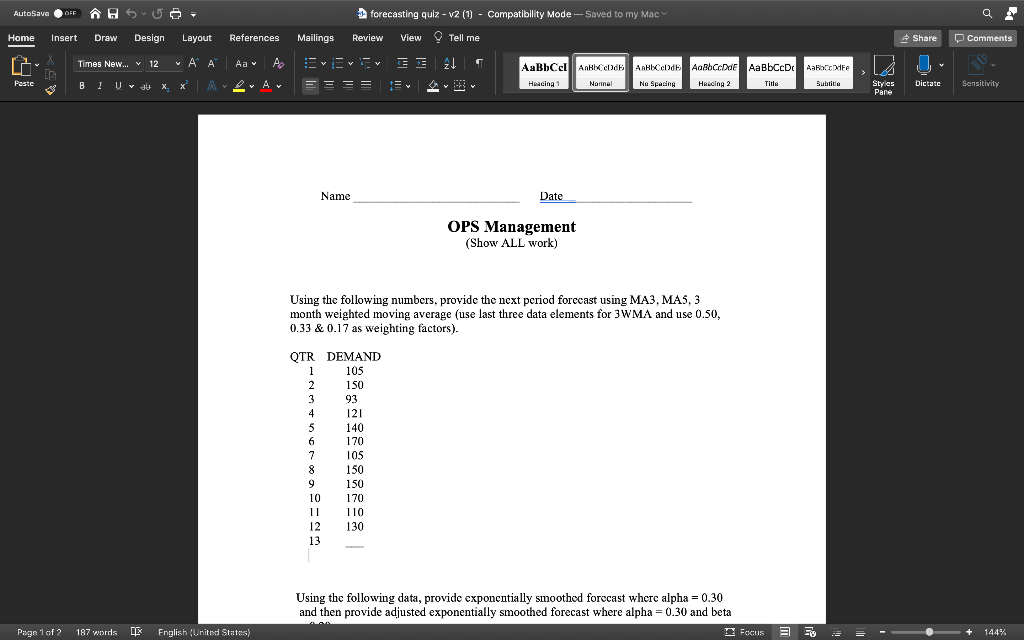1024x640 pixels.
Task: Open the font size dropdown
Action: coord(166,63)
